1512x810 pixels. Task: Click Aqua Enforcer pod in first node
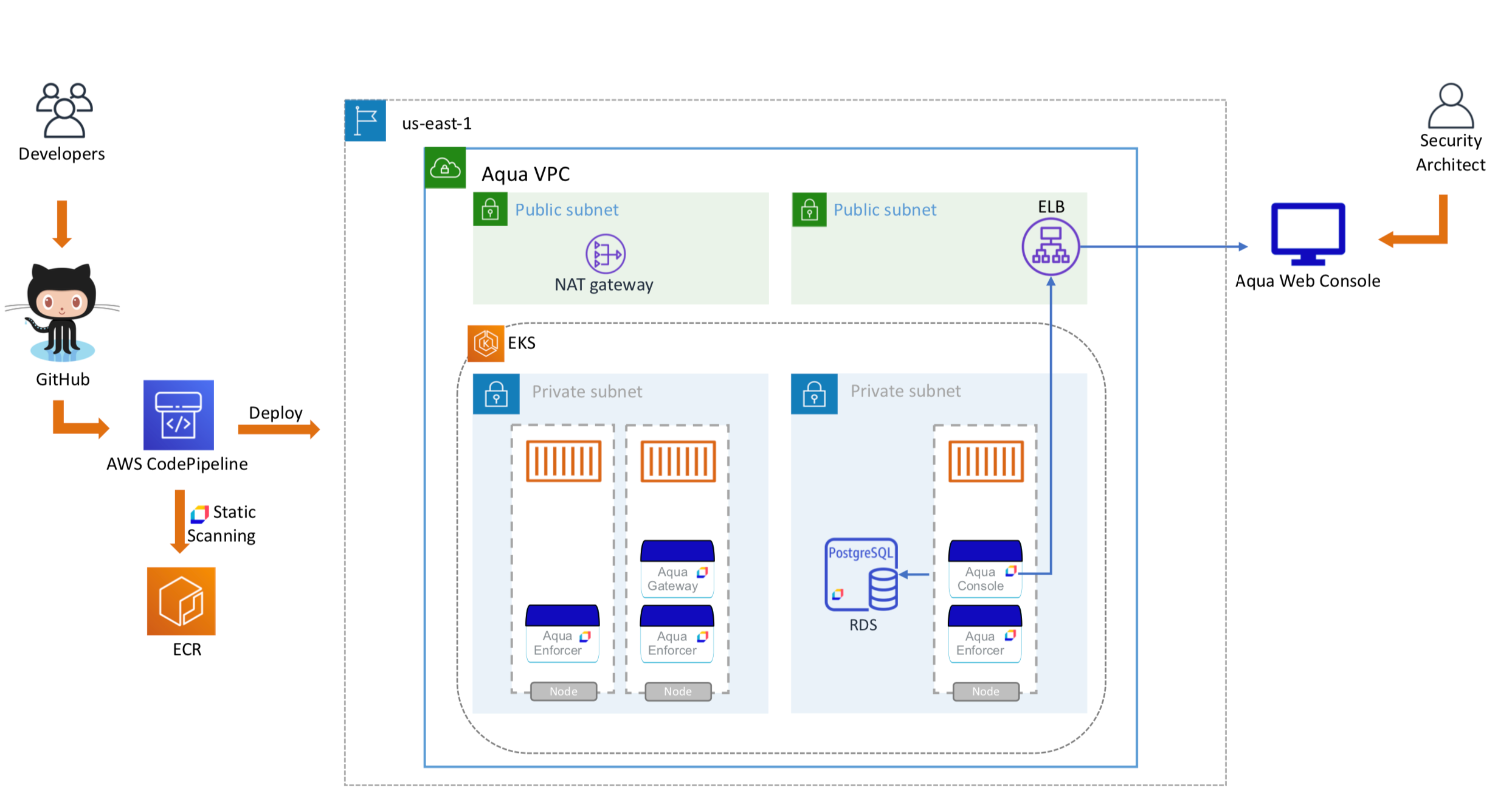point(562,633)
